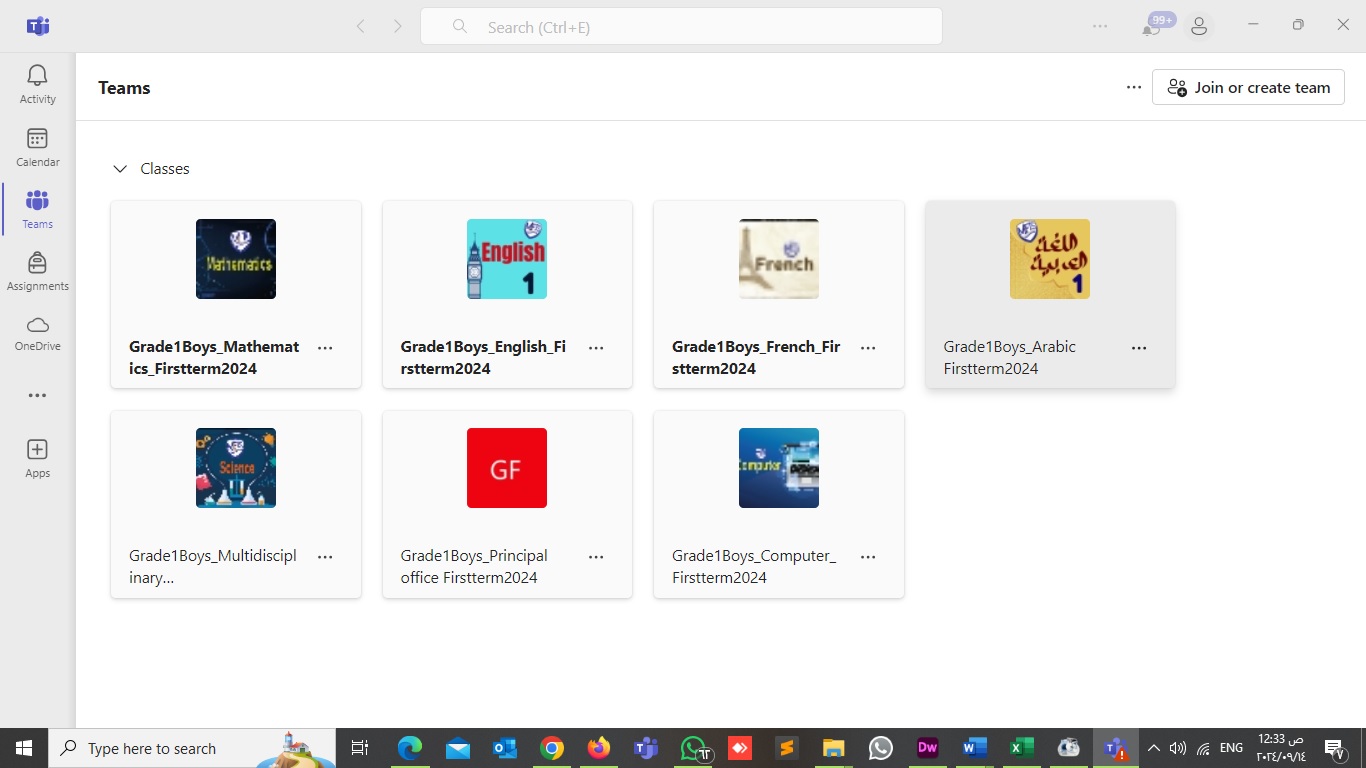Go back using the back arrow
This screenshot has height=768, width=1366.
[361, 27]
